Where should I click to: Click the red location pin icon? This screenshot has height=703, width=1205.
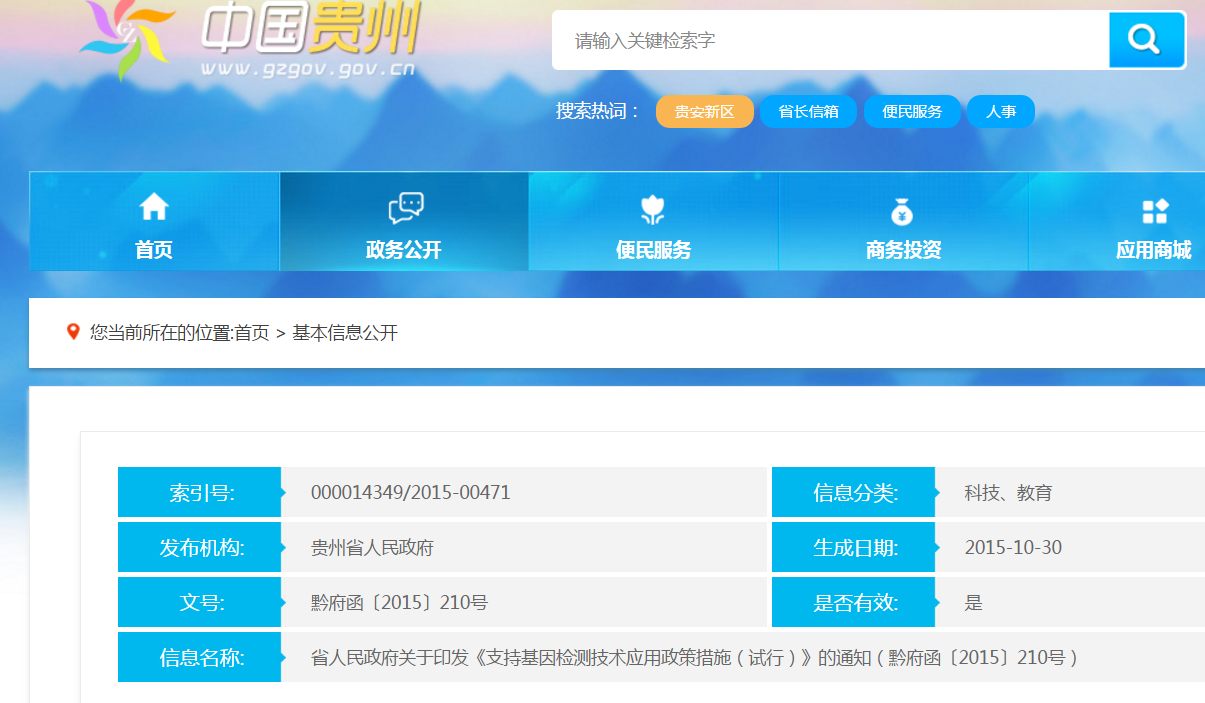[x=73, y=332]
